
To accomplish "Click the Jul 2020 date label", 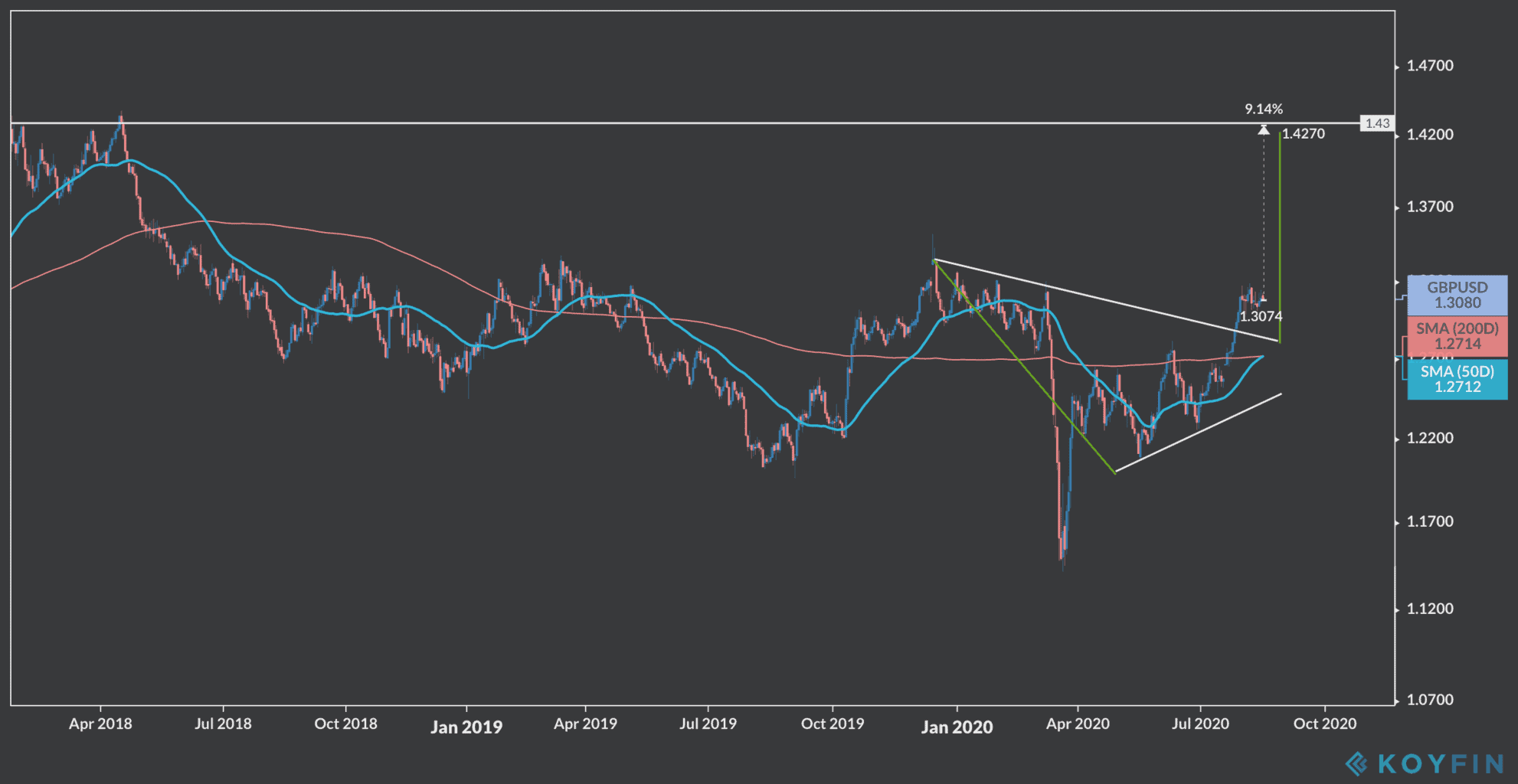I will (x=1200, y=724).
